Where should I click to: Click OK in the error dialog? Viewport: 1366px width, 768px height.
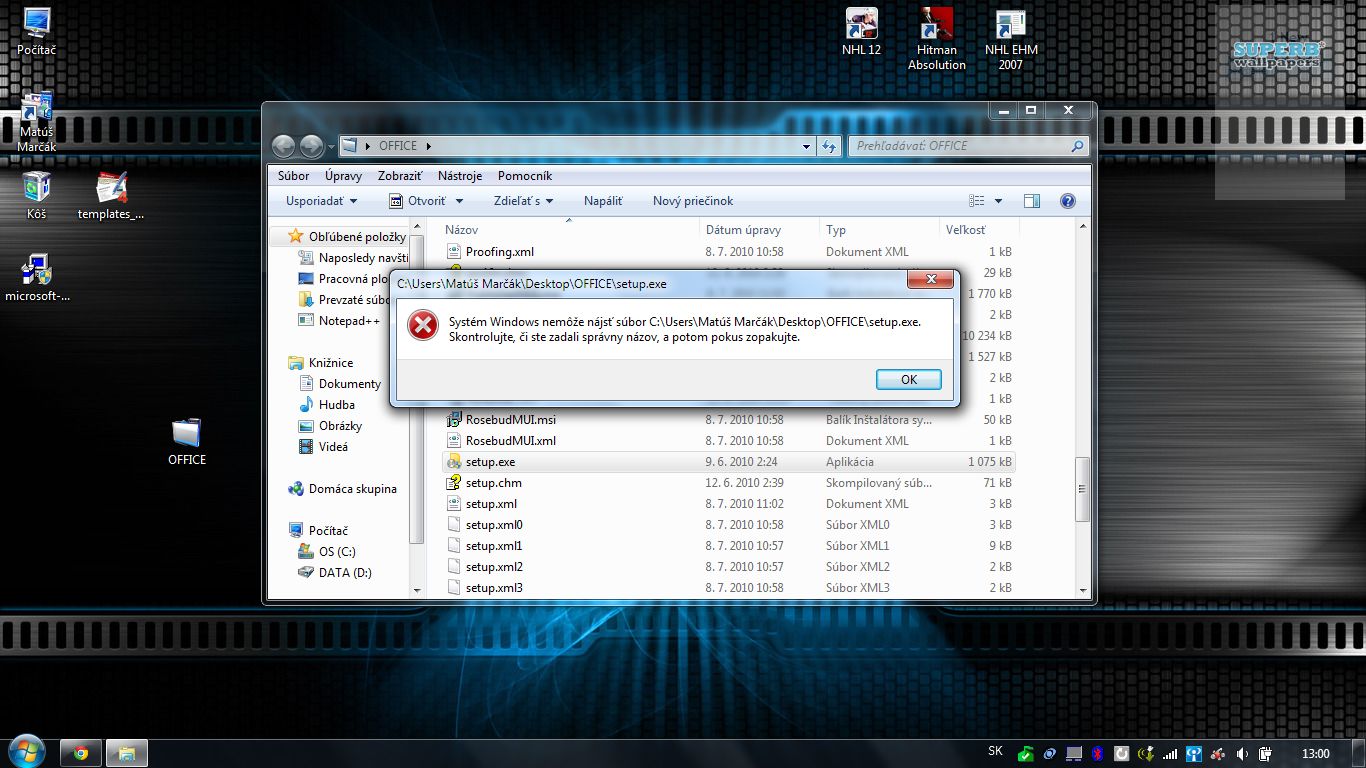click(909, 379)
